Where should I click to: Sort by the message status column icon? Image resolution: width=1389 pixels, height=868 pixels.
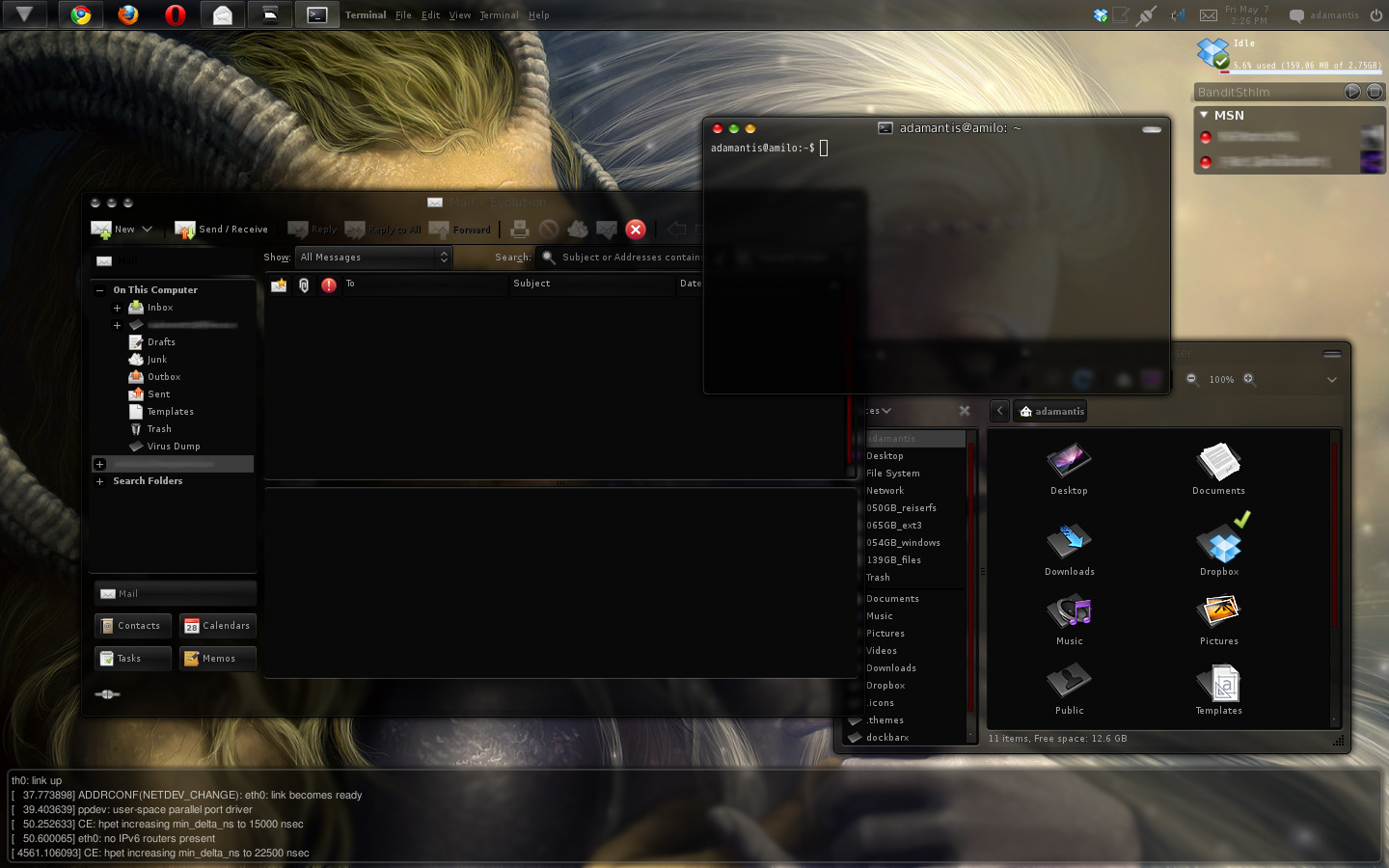[x=279, y=285]
